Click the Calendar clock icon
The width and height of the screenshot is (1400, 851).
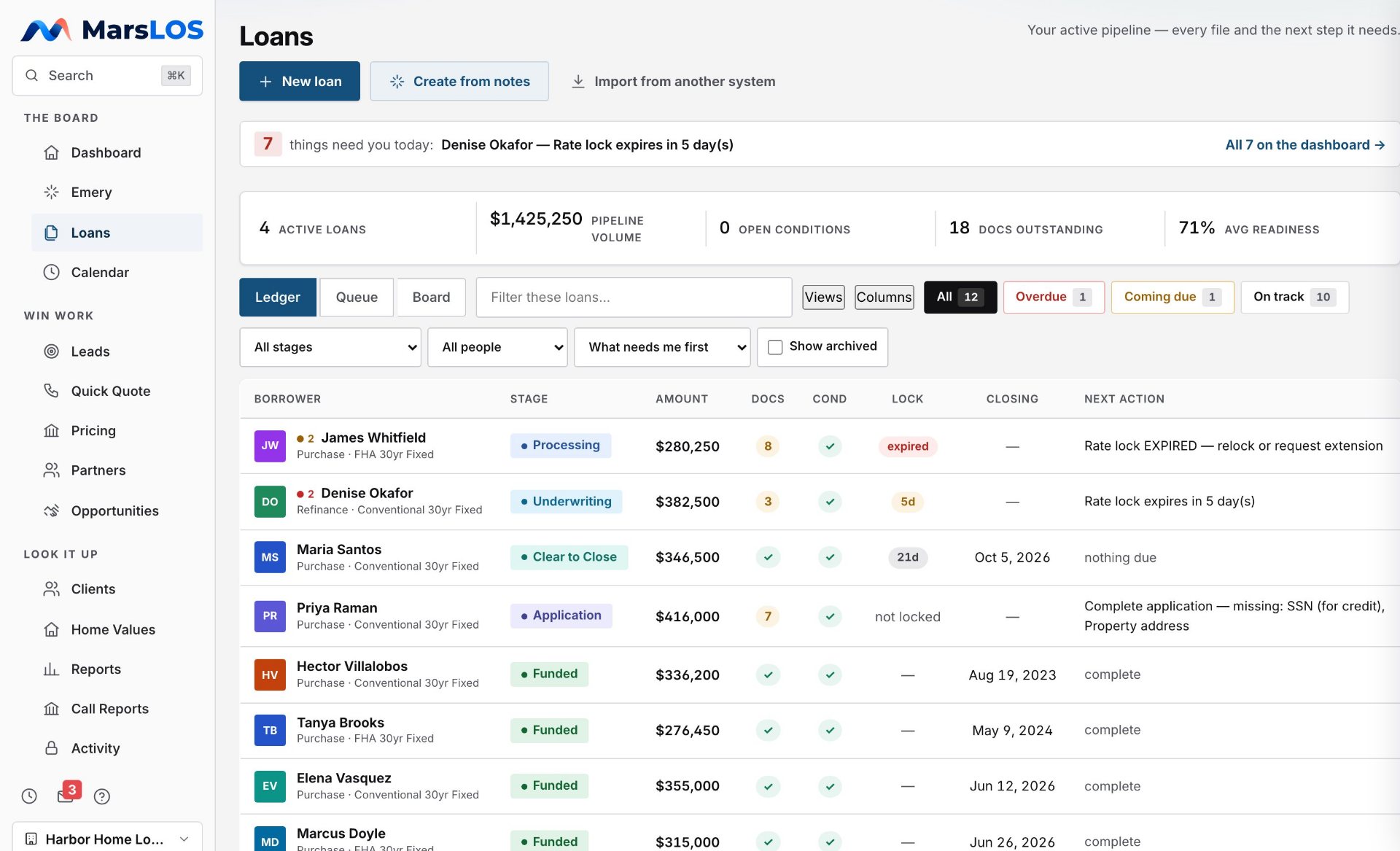tap(51, 272)
